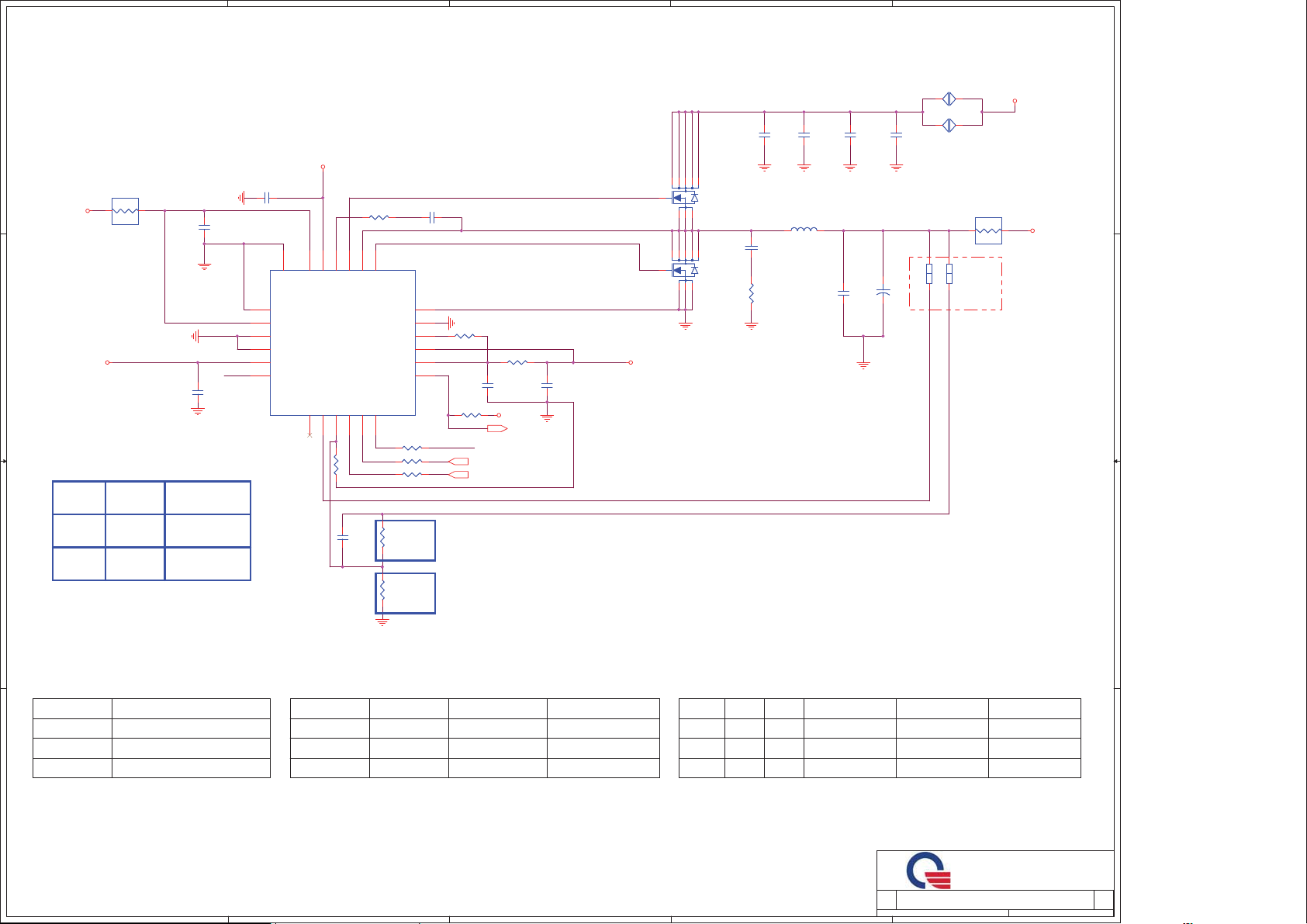Click the open terminal circle right of jumpers
The height and width of the screenshot is (924, 1307).
(x=1015, y=101)
